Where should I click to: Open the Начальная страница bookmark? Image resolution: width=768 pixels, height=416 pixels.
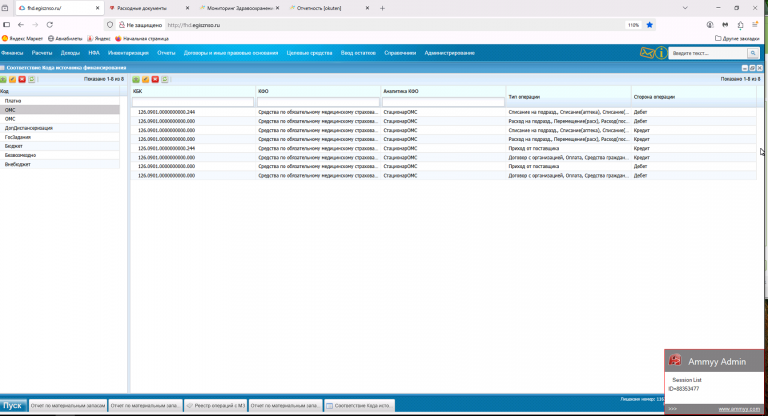click(142, 38)
